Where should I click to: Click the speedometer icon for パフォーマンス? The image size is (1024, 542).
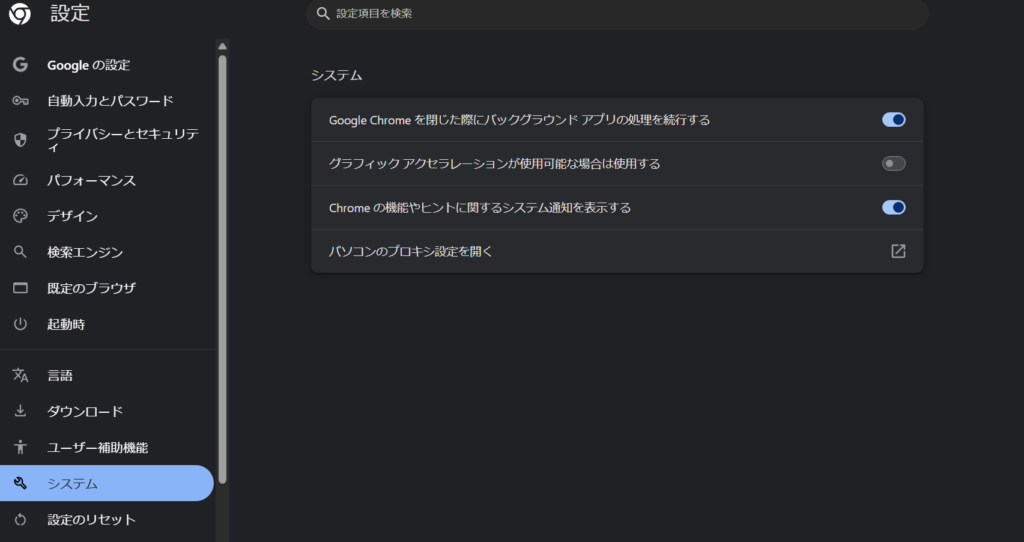point(20,180)
